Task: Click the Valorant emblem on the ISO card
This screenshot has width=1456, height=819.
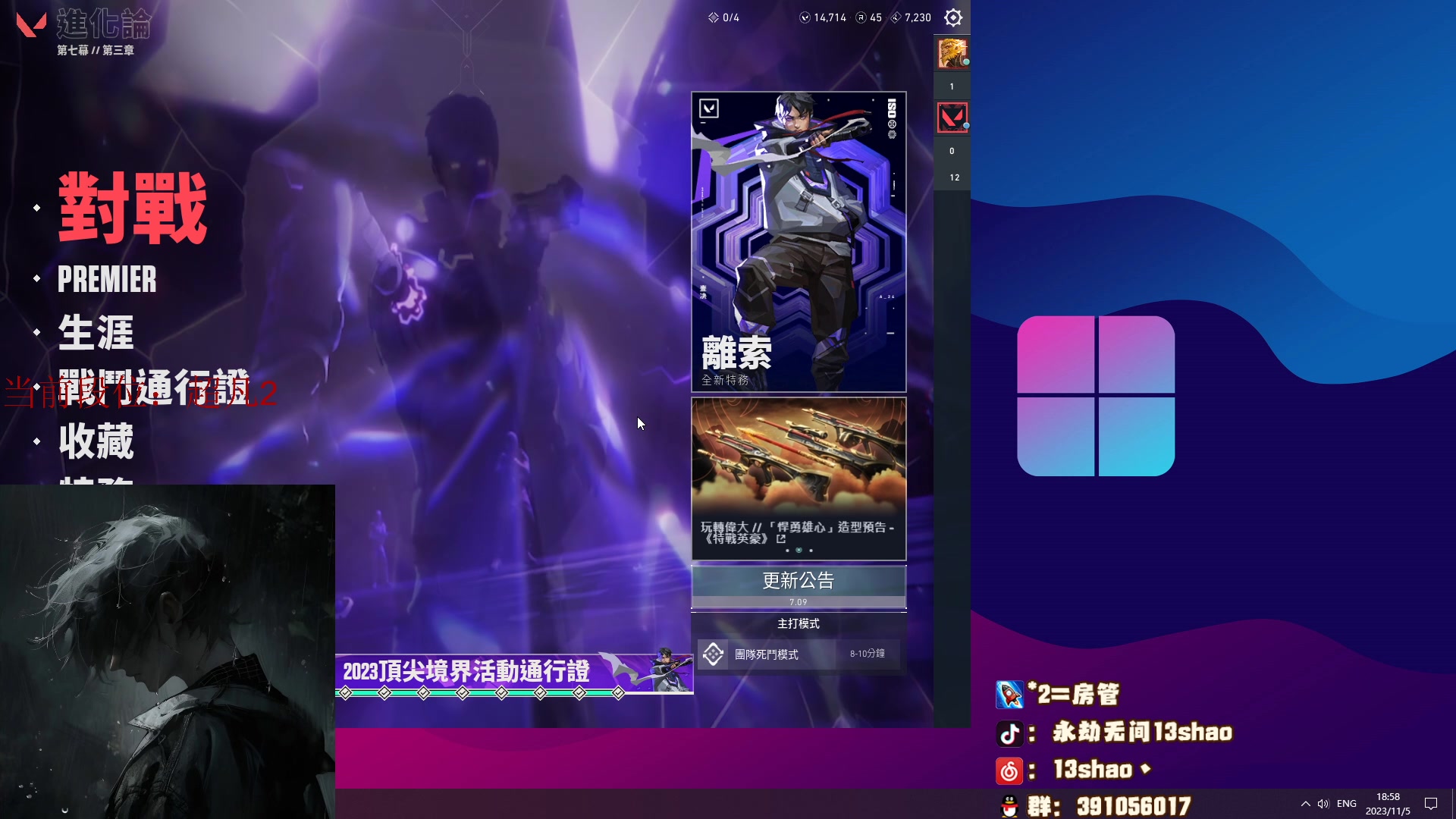Action: tap(709, 108)
